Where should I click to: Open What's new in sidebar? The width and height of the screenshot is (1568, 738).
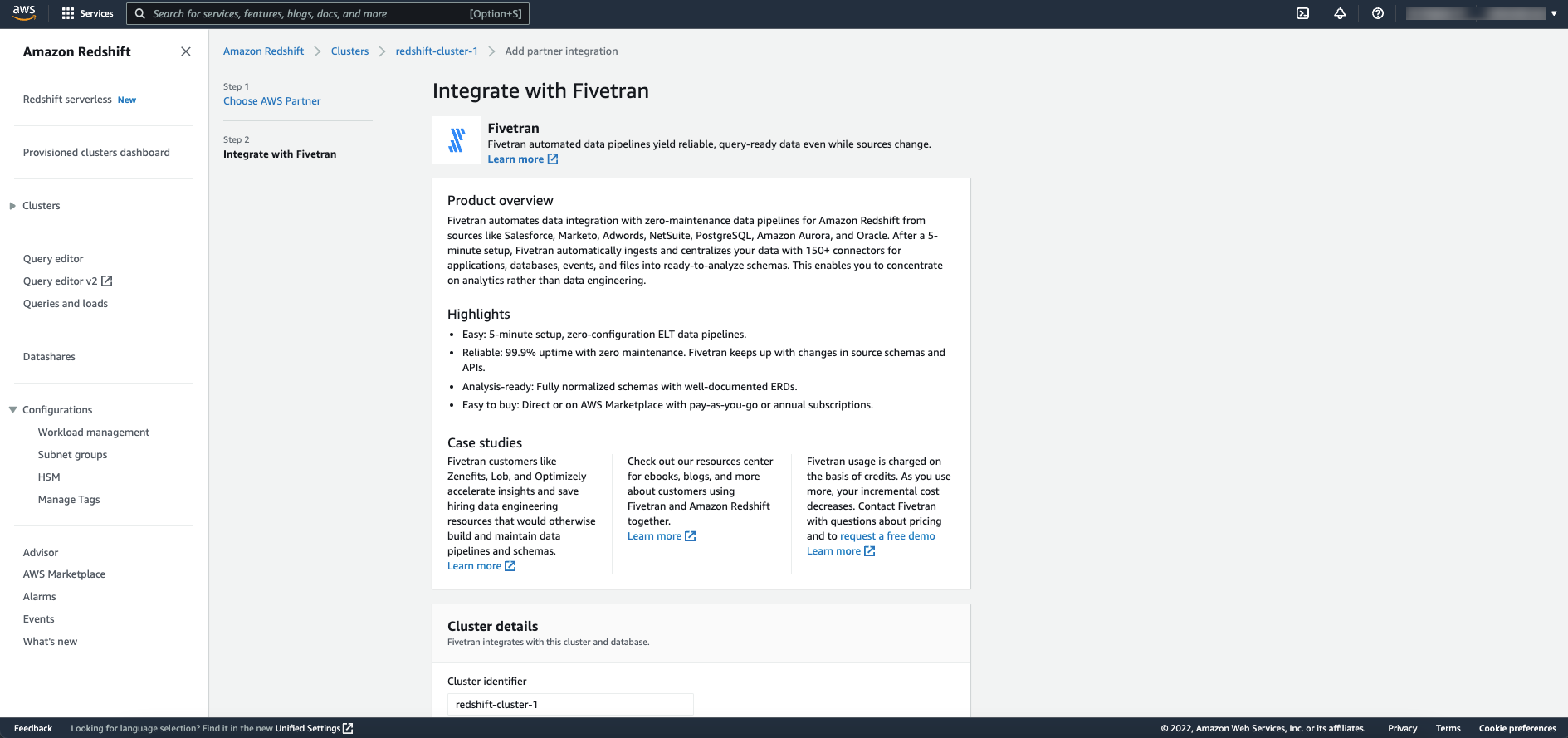(50, 642)
